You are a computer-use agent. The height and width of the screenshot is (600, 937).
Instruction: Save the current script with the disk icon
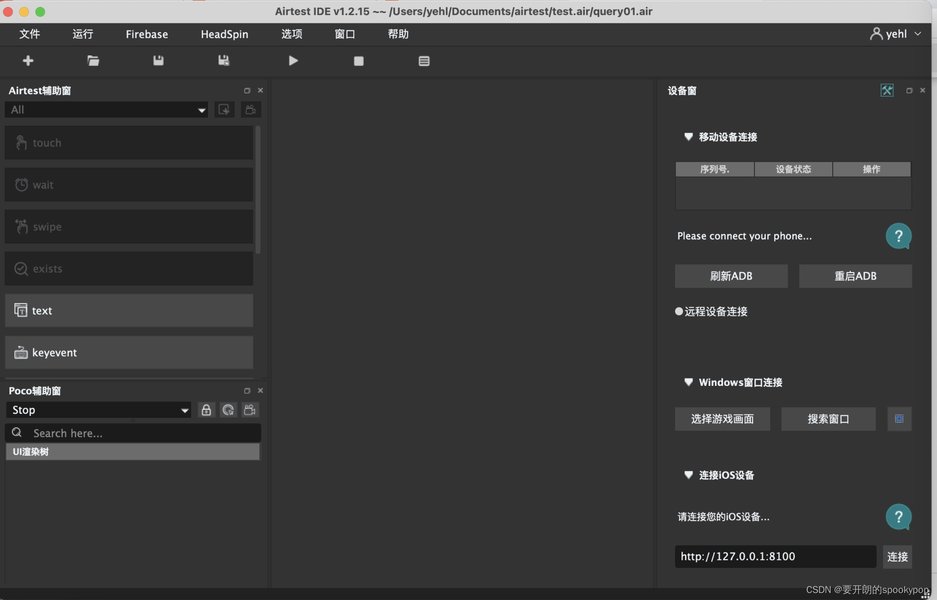[158, 60]
